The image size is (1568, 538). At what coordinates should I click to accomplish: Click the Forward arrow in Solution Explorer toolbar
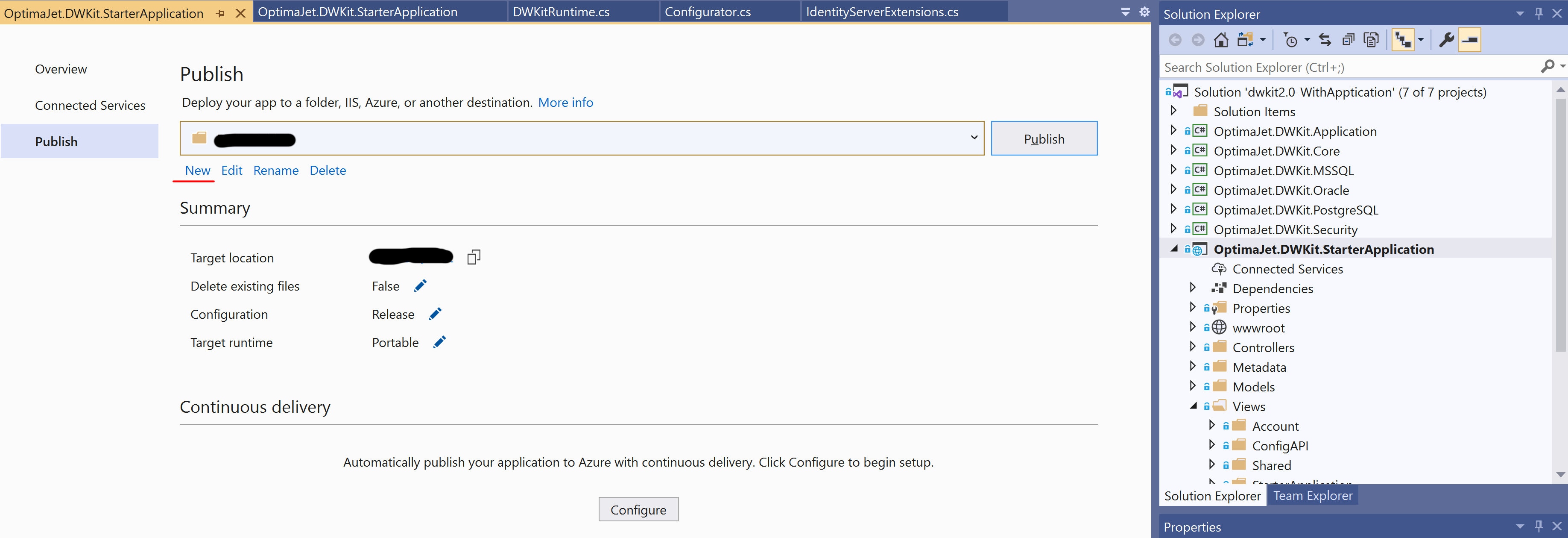[x=1197, y=40]
